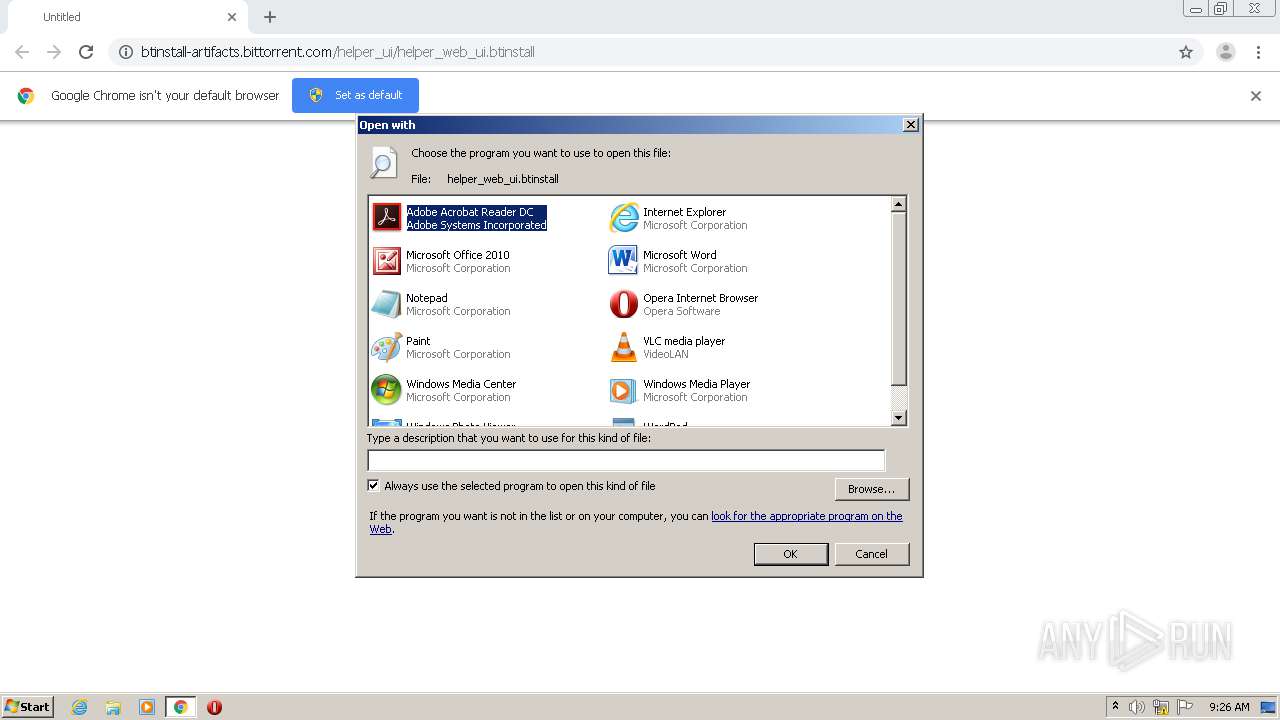Open the Chrome profile avatar
The image size is (1280, 720).
tap(1226, 52)
